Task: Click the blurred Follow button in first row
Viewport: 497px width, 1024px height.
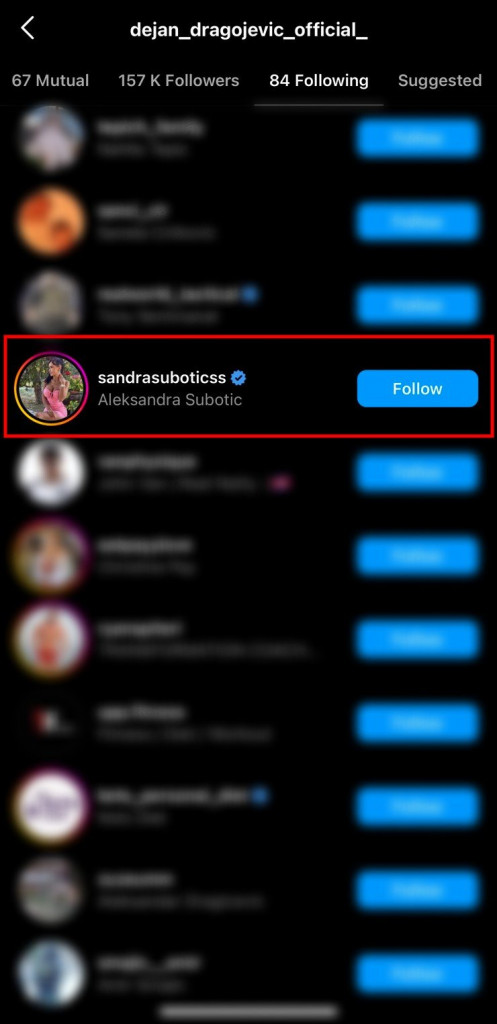Action: [x=417, y=138]
